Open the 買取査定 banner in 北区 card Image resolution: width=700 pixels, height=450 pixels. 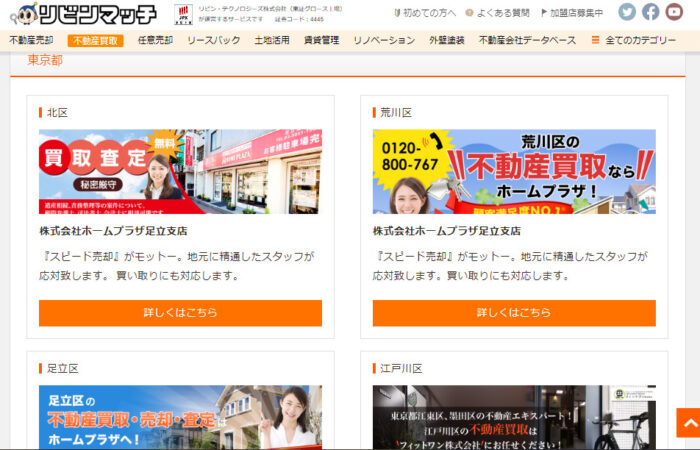[180, 171]
